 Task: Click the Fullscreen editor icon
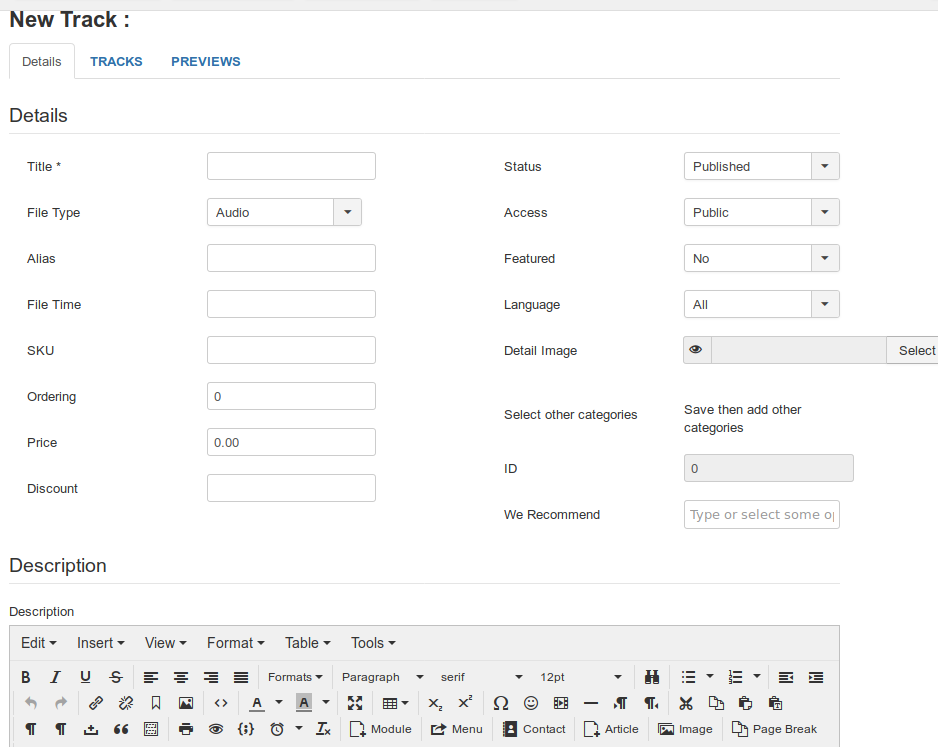pos(355,703)
